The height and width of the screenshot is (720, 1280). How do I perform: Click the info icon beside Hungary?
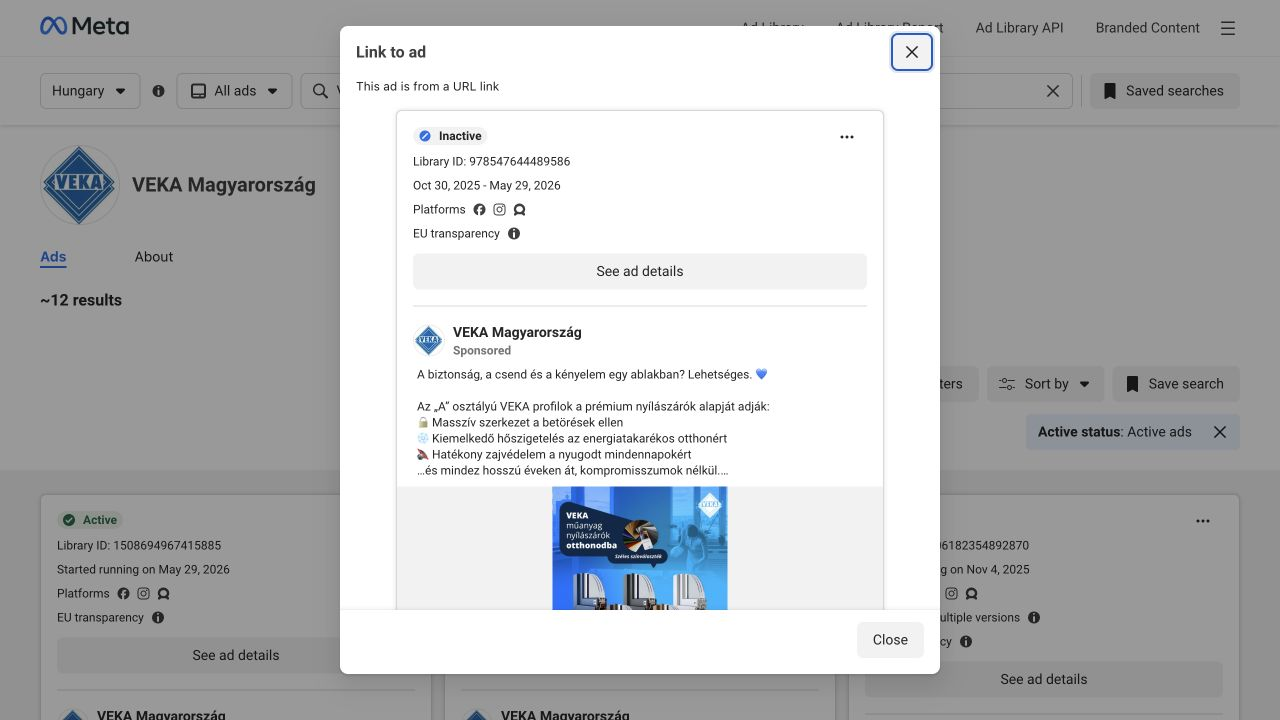[158, 91]
